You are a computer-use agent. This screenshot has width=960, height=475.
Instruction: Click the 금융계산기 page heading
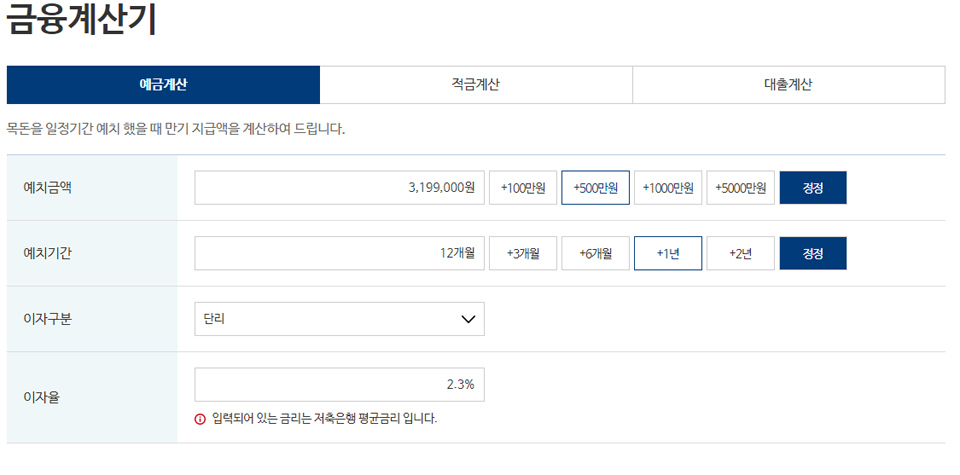[x=82, y=21]
